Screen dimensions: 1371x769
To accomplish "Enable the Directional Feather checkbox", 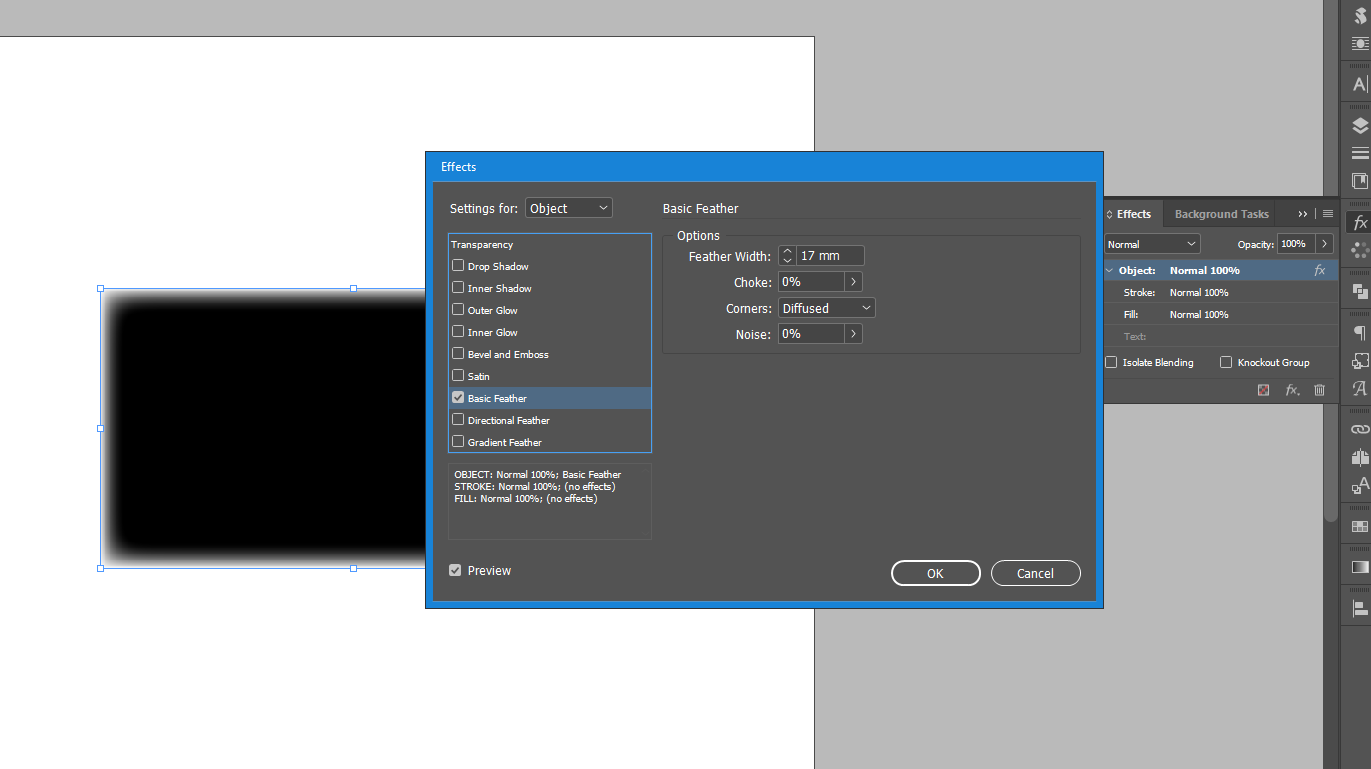I will (458, 420).
